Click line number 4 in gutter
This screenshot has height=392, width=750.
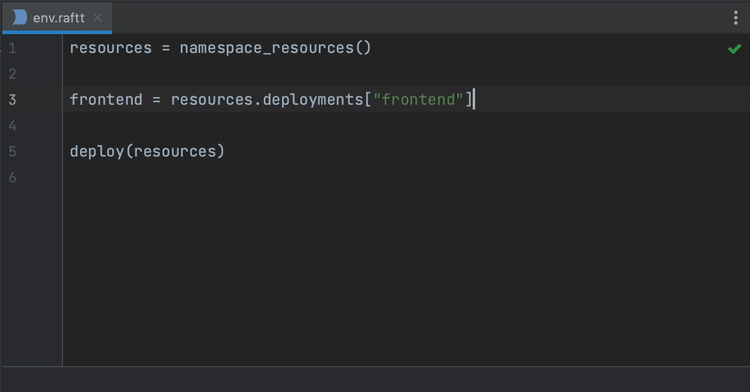(12, 126)
